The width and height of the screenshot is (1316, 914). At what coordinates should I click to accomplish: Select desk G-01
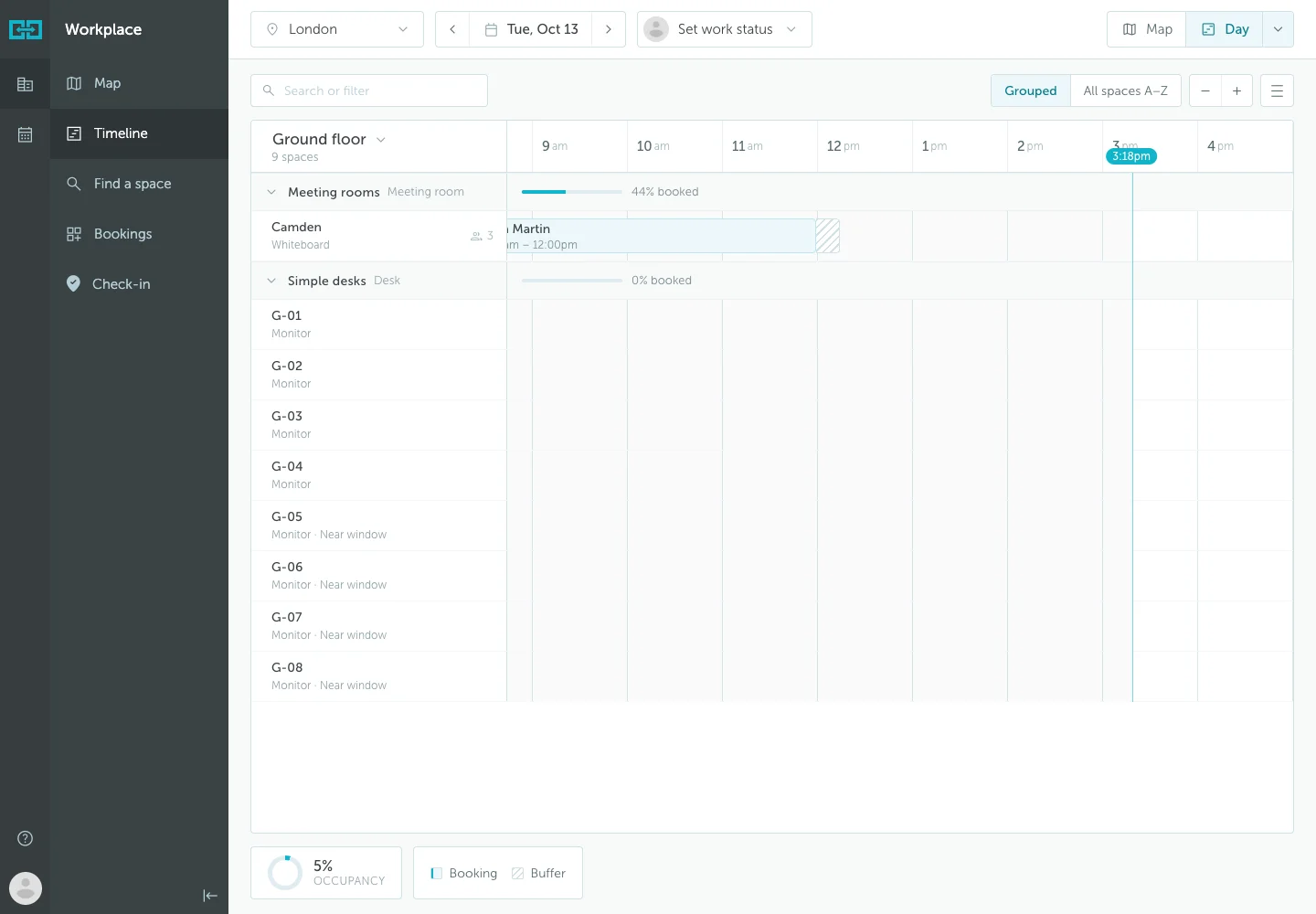click(x=379, y=324)
